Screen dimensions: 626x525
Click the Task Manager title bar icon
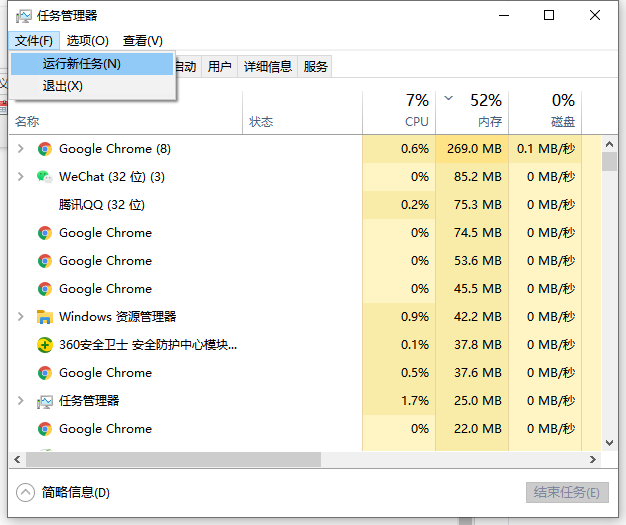point(23,16)
